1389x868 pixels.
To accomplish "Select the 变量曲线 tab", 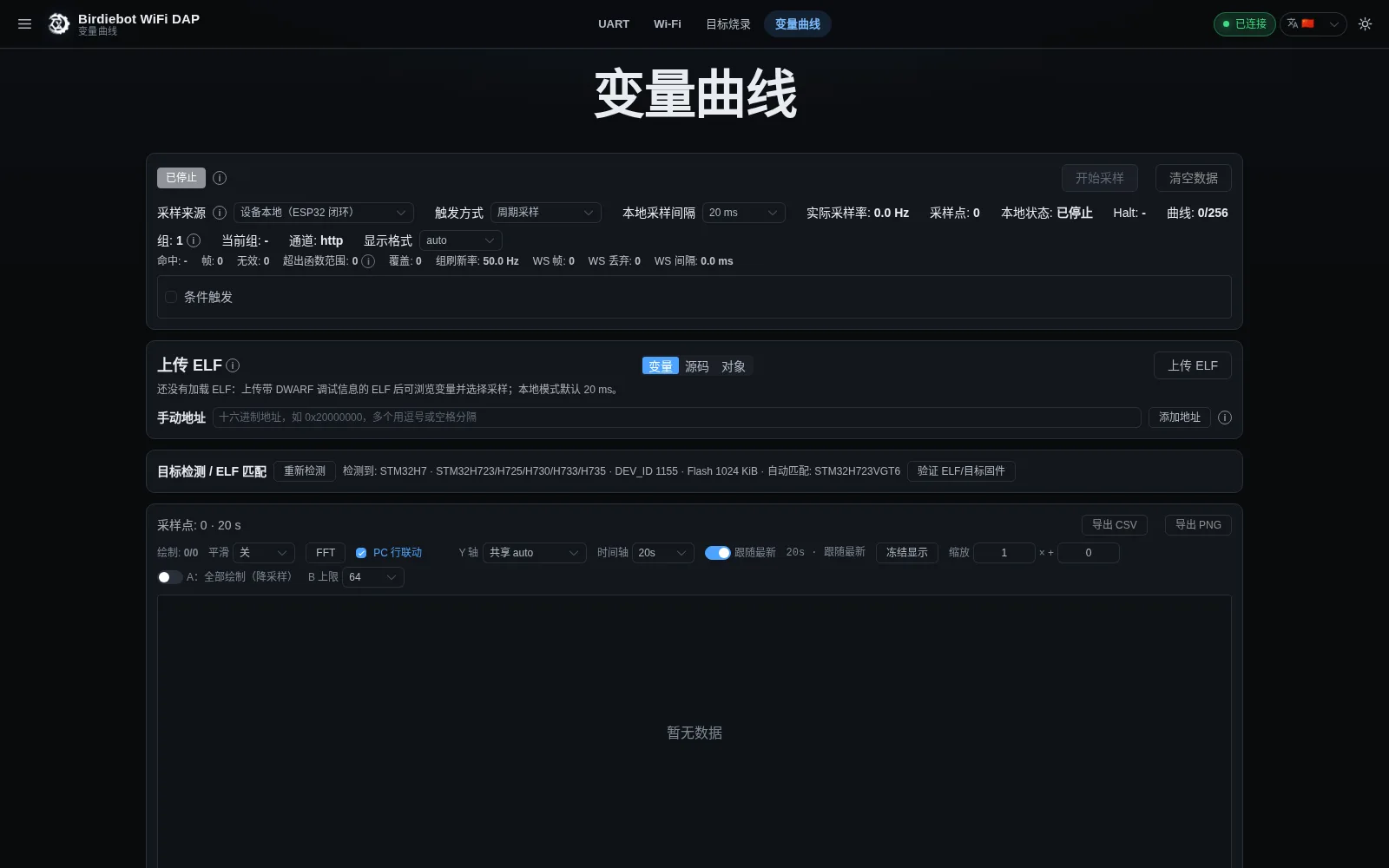I will (798, 24).
